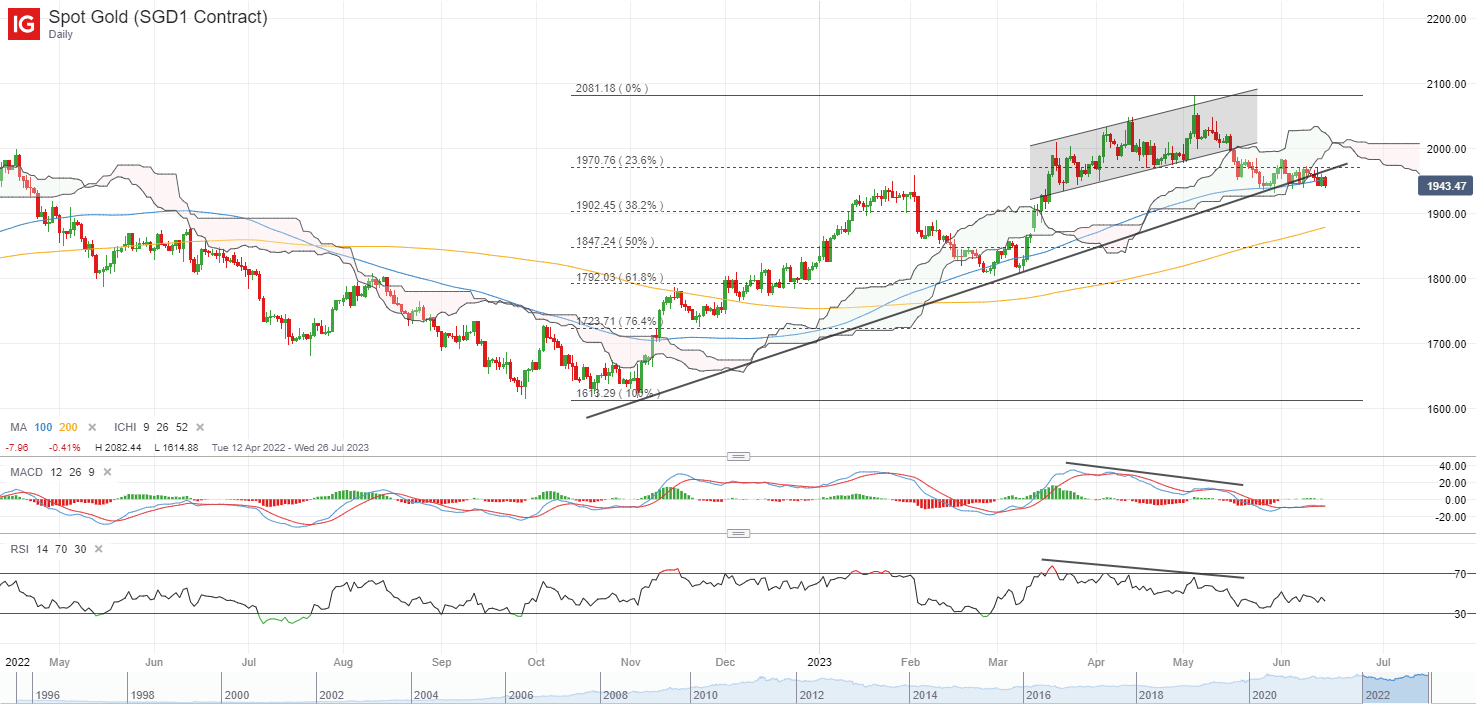Select the MA 100 period value
The height and width of the screenshot is (704, 1476).
point(43,427)
